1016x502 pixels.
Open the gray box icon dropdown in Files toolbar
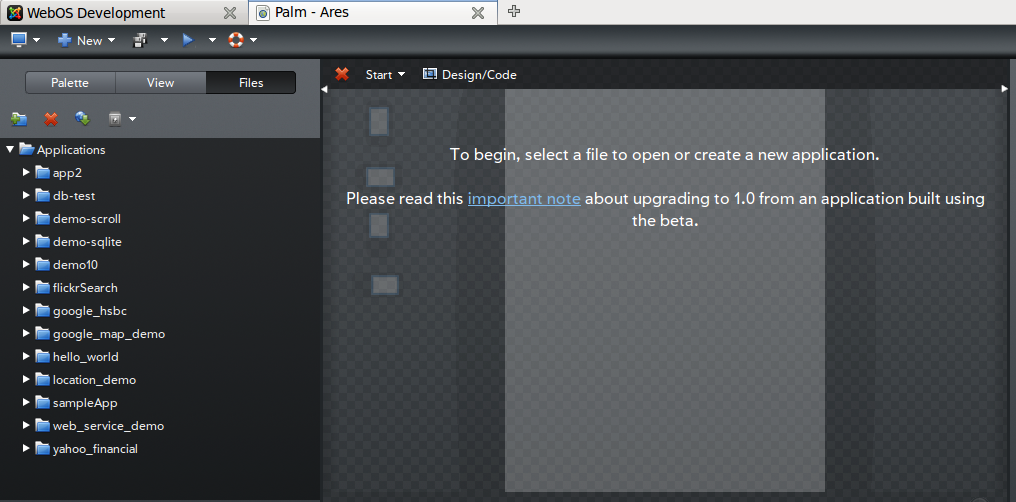[x=122, y=119]
